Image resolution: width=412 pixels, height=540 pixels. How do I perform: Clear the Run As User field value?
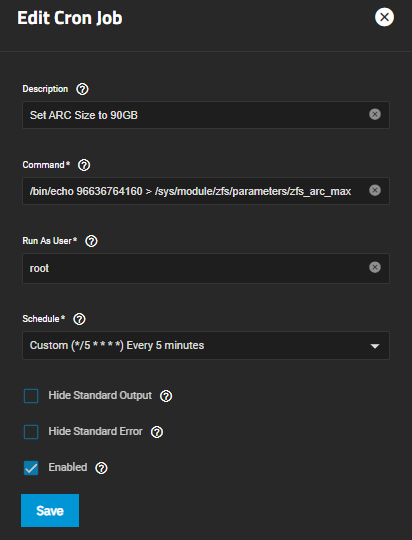tap(375, 267)
